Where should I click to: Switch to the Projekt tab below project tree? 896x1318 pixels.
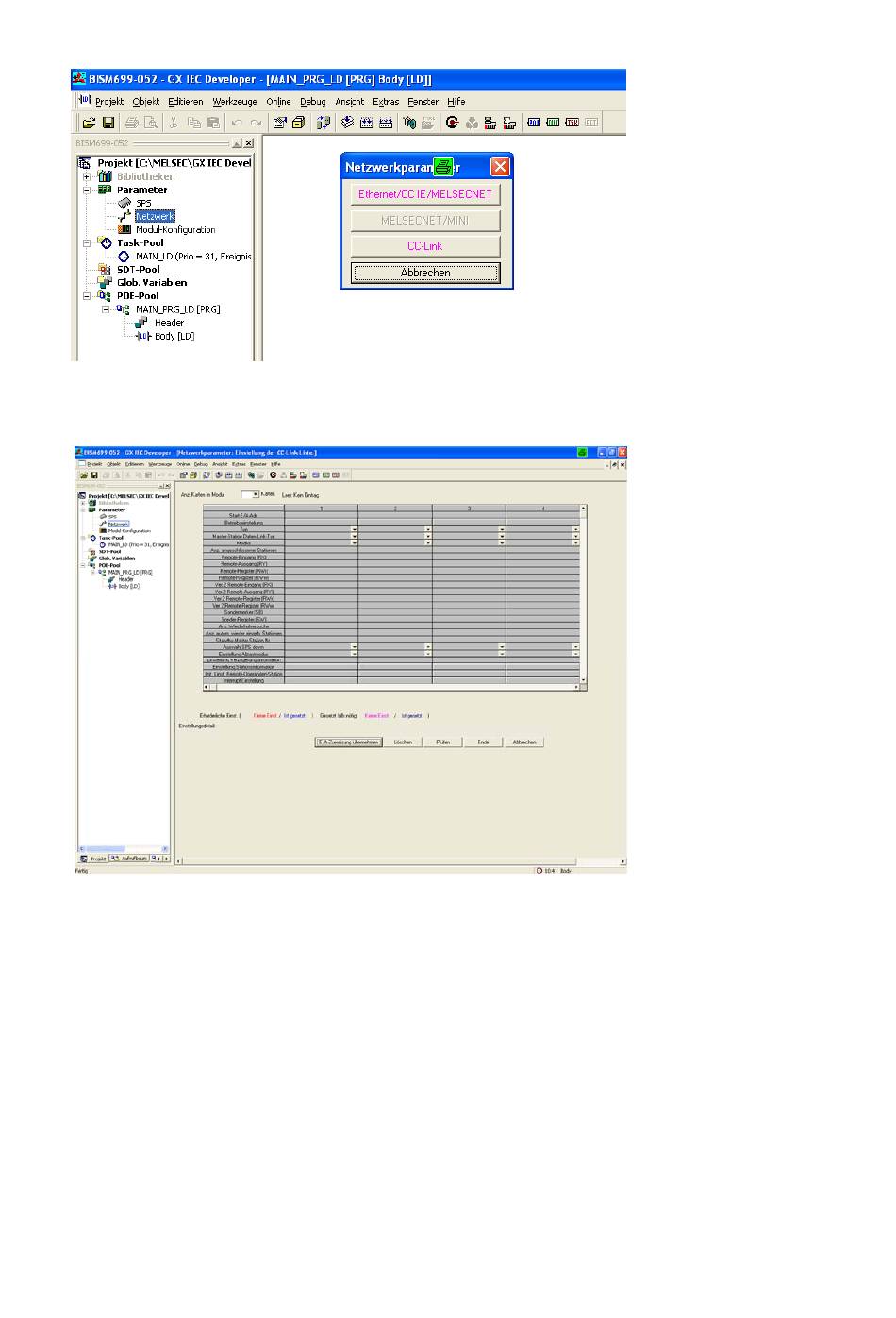click(94, 859)
